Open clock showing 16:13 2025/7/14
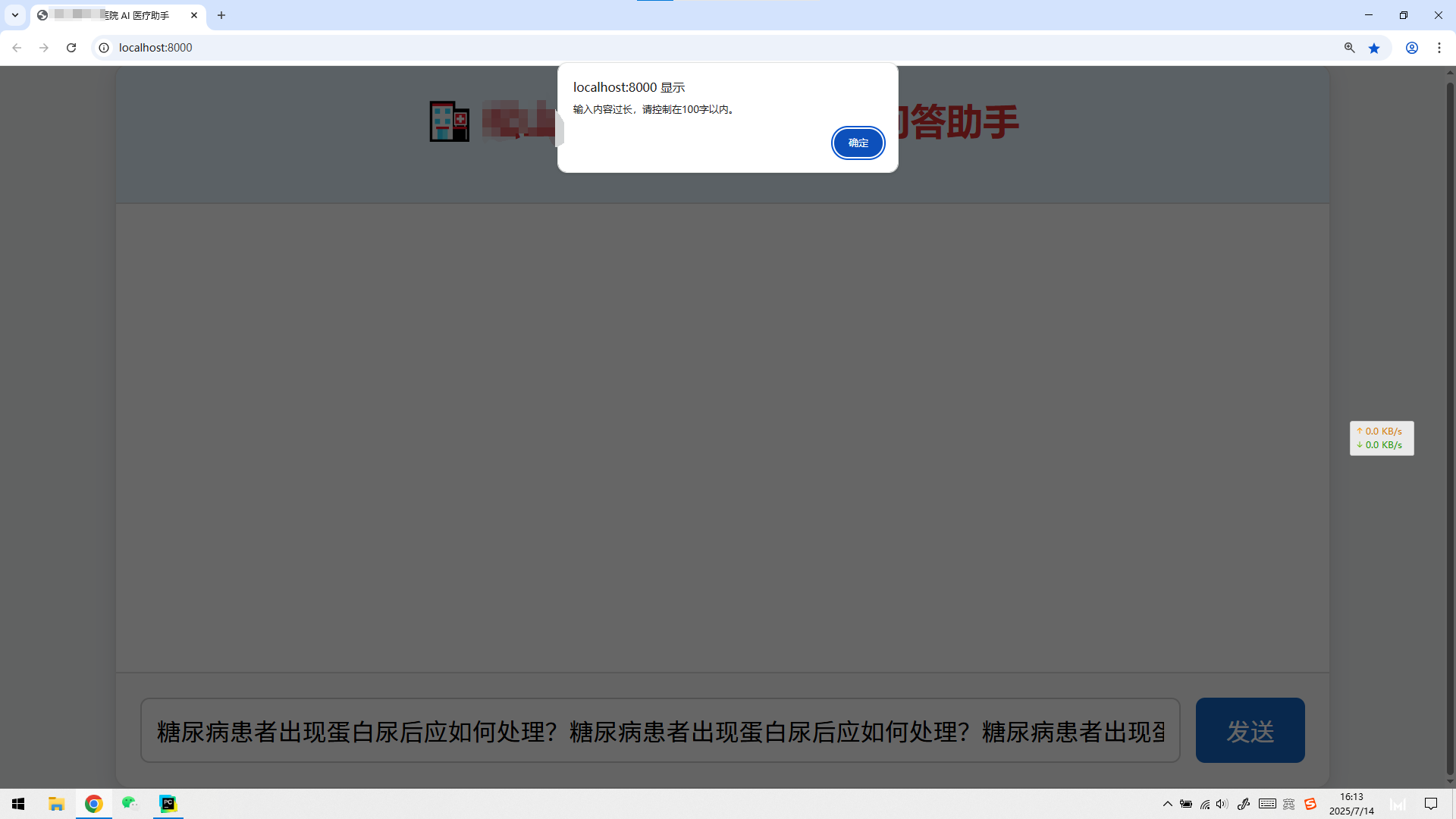 pos(1351,804)
